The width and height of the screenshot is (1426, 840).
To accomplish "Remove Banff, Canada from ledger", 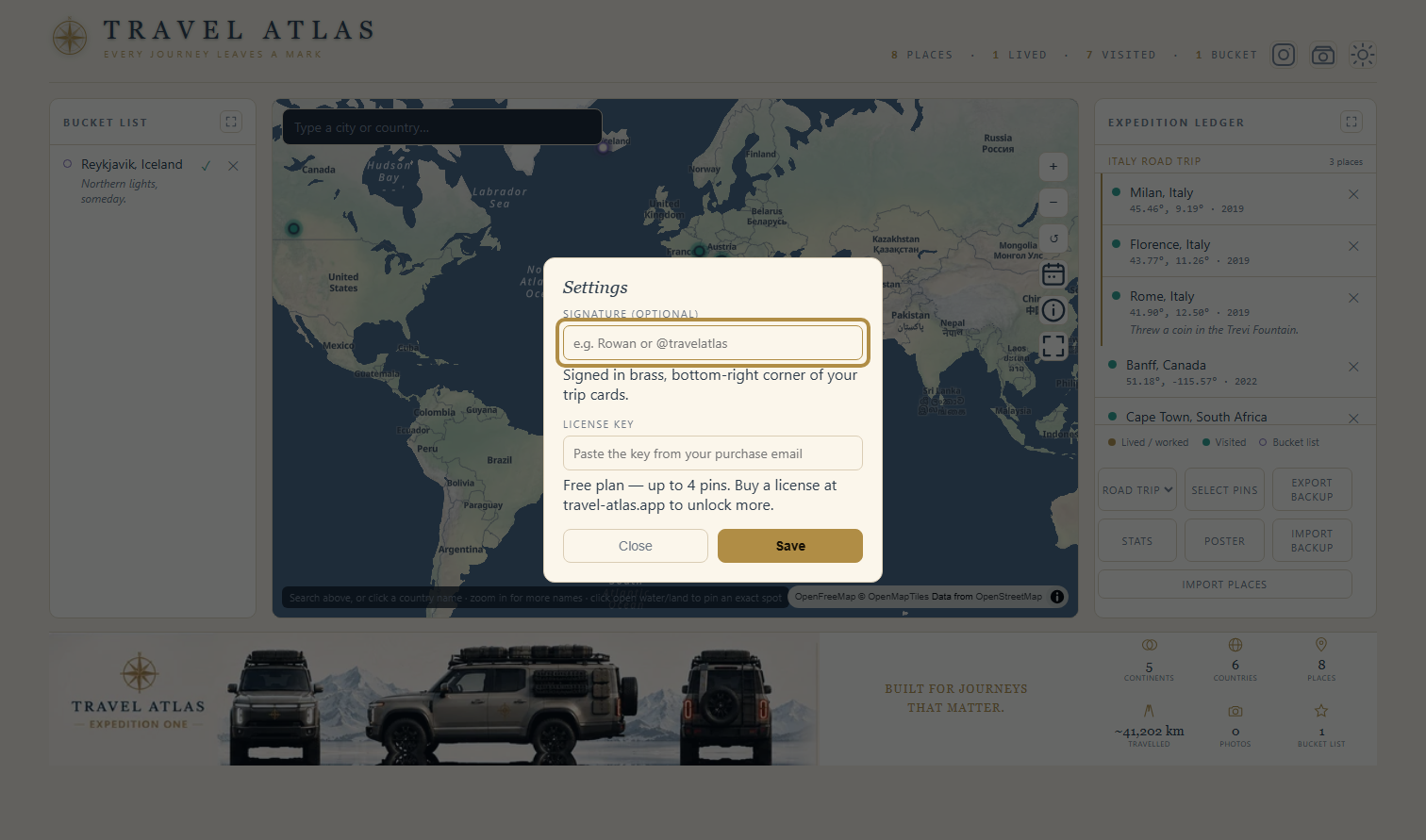I will tap(1353, 367).
